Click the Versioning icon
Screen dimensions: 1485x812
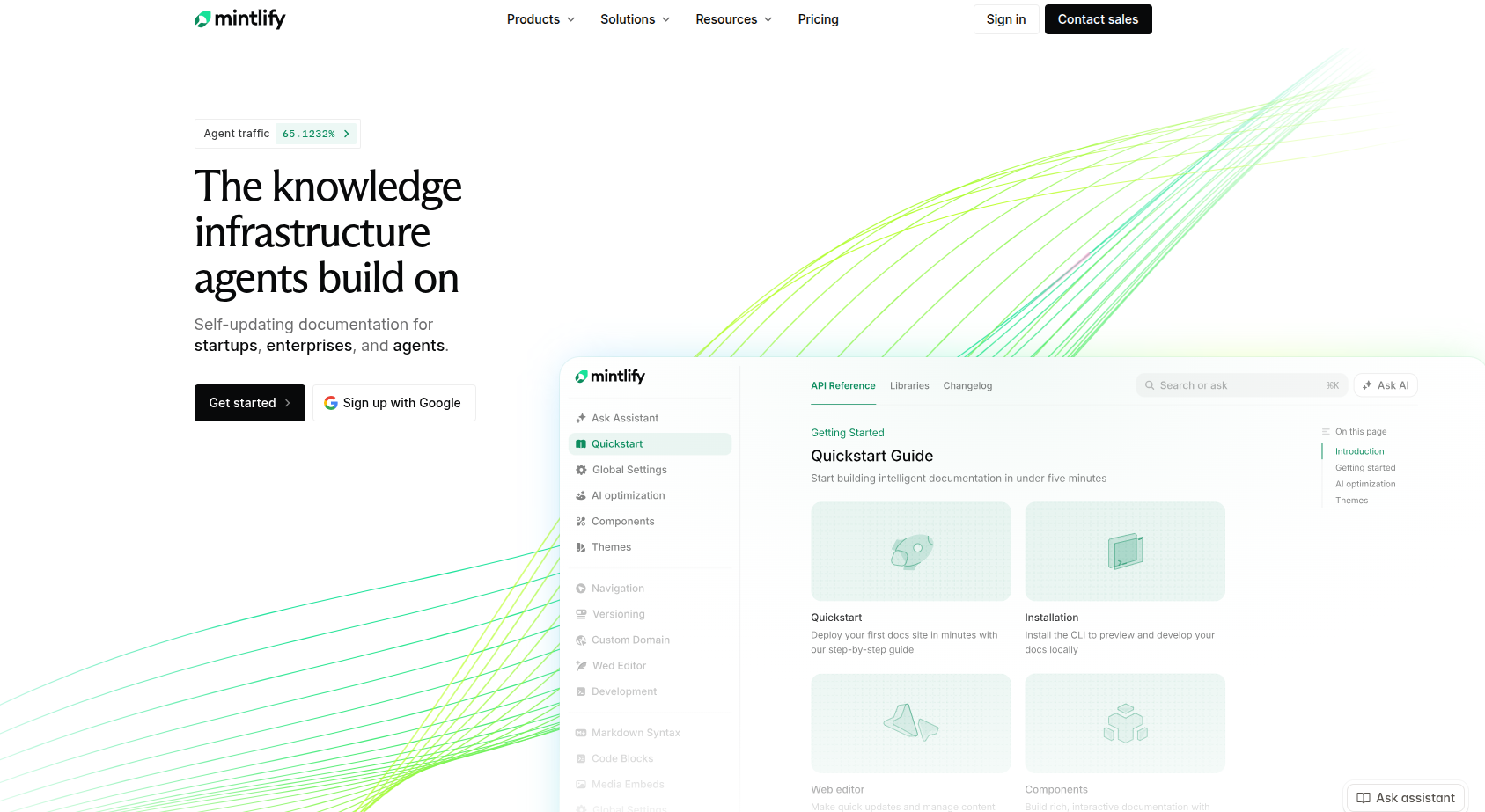pos(581,614)
